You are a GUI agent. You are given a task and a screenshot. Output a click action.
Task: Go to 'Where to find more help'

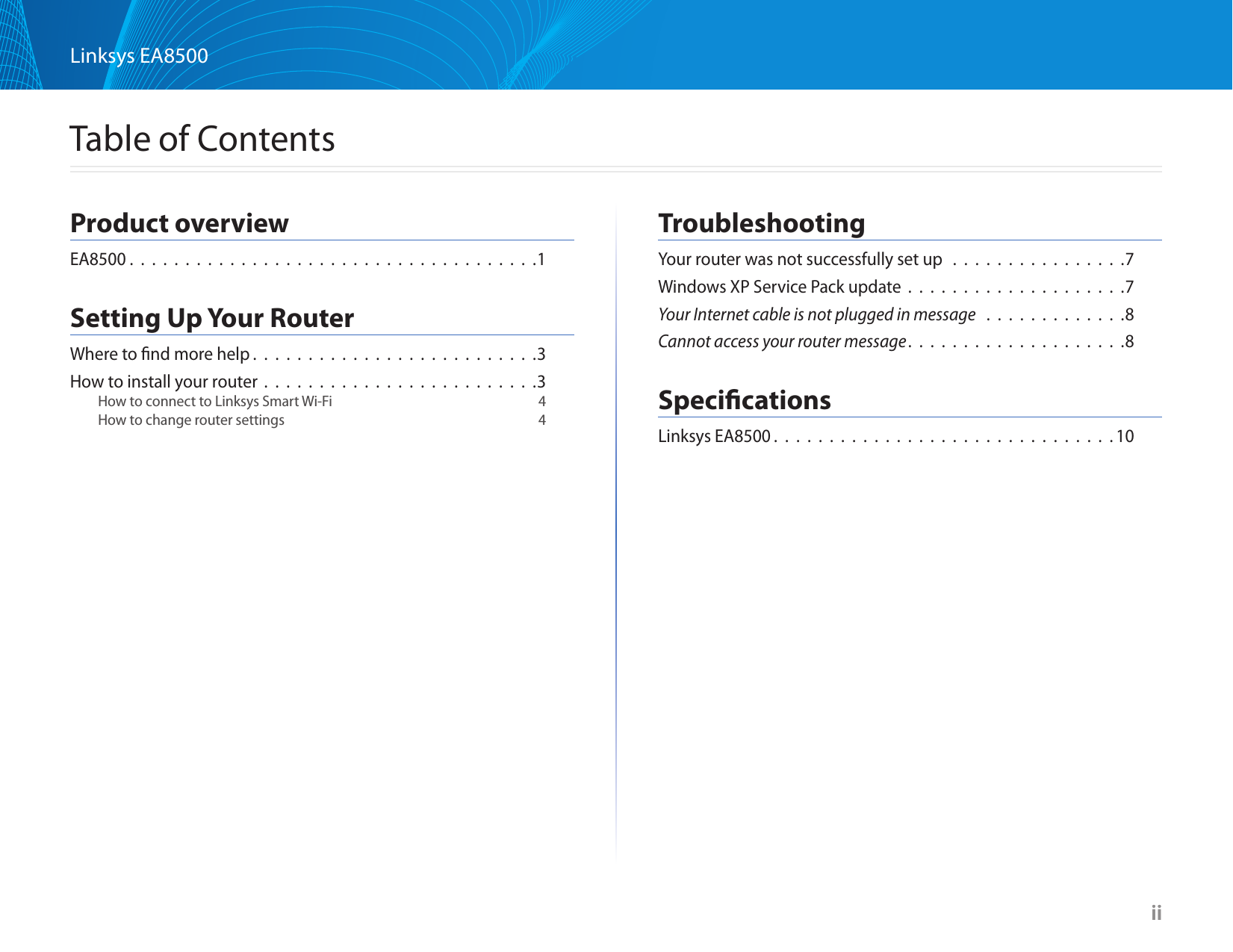(x=308, y=354)
